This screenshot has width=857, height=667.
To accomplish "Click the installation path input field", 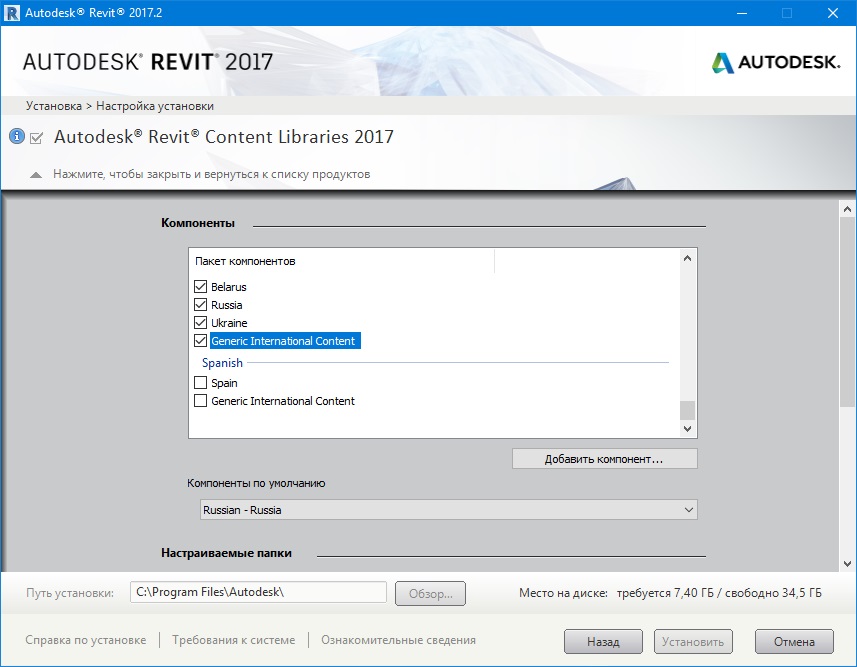I will (x=258, y=592).
